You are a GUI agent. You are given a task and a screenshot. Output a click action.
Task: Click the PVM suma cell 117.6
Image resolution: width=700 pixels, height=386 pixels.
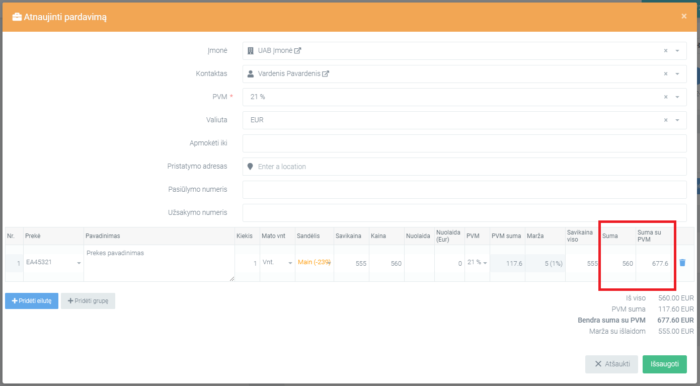click(508, 263)
